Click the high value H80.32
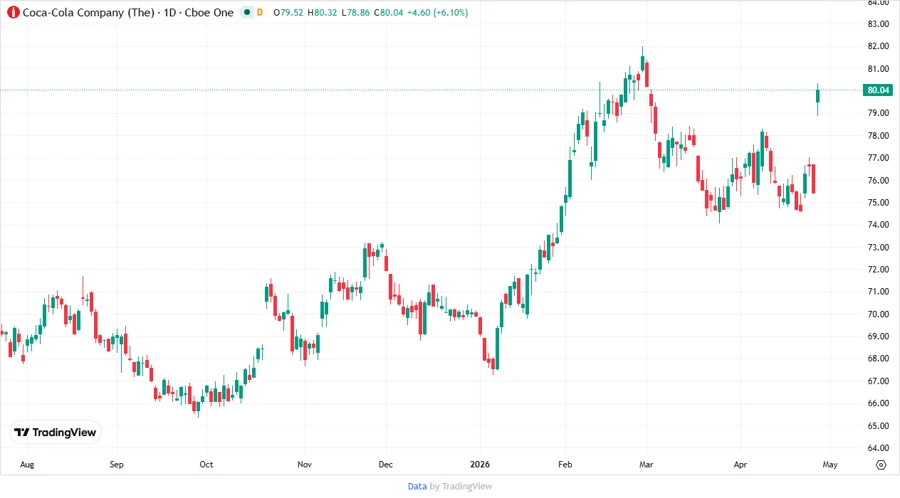Viewport: 900px width, 498px height. pyautogui.click(x=323, y=13)
